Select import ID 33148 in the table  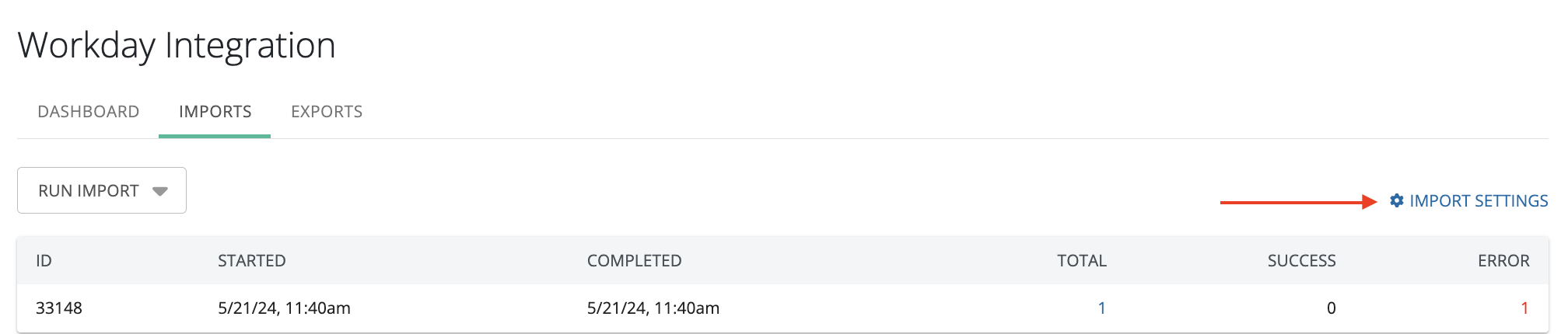click(59, 308)
